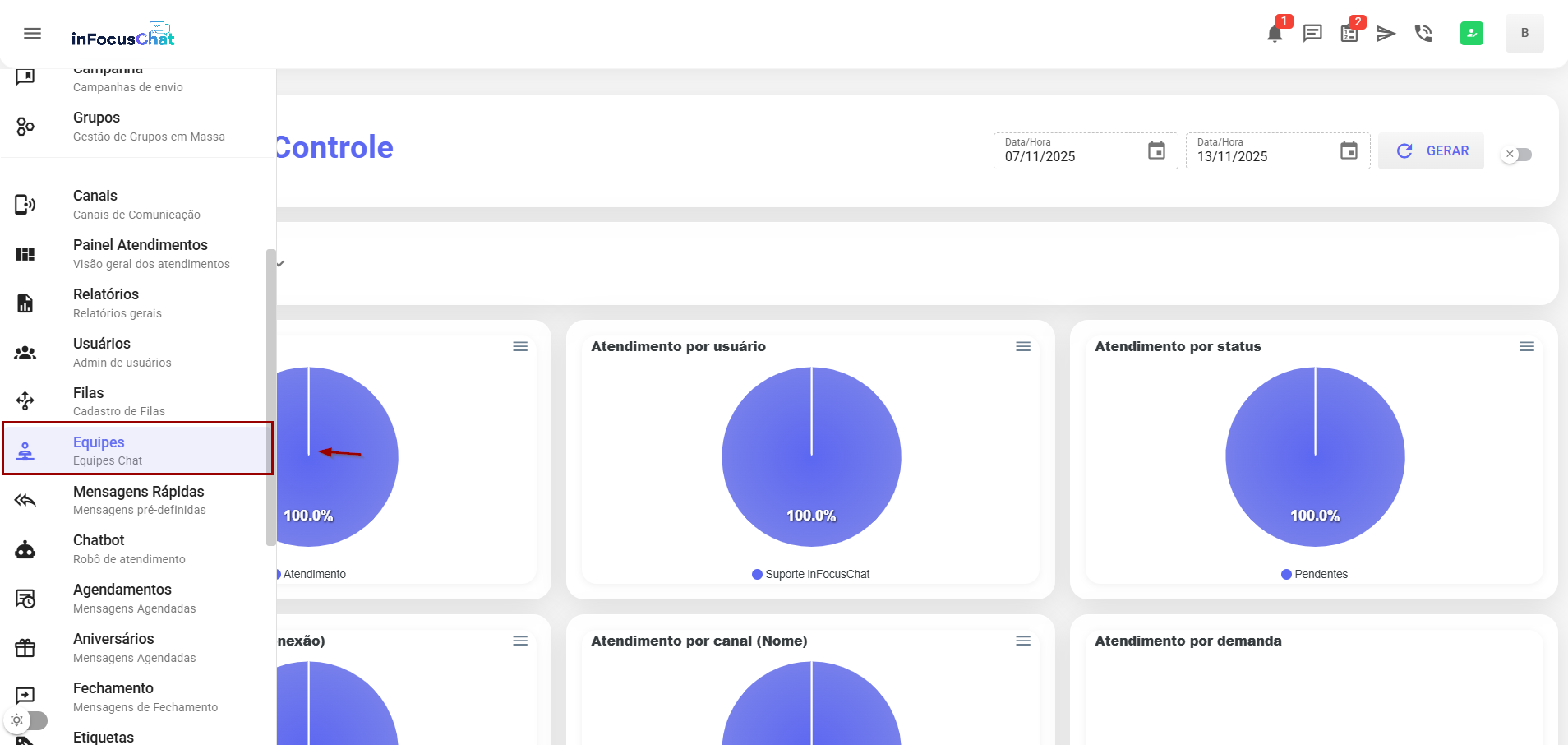Open the task list icon with badge
The height and width of the screenshot is (745, 1568).
[x=1349, y=34]
